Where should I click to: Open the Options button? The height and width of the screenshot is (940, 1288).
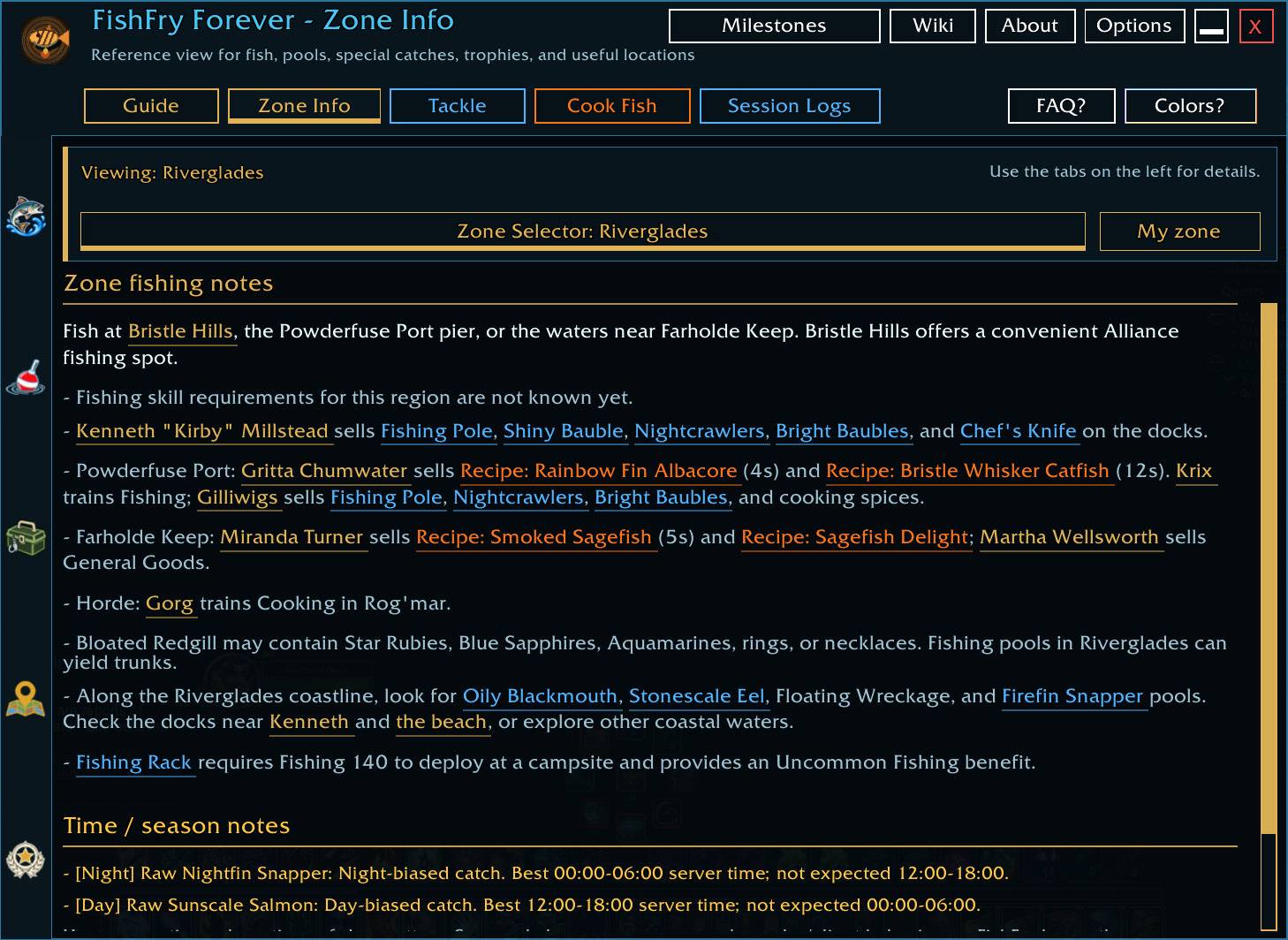(x=1133, y=26)
